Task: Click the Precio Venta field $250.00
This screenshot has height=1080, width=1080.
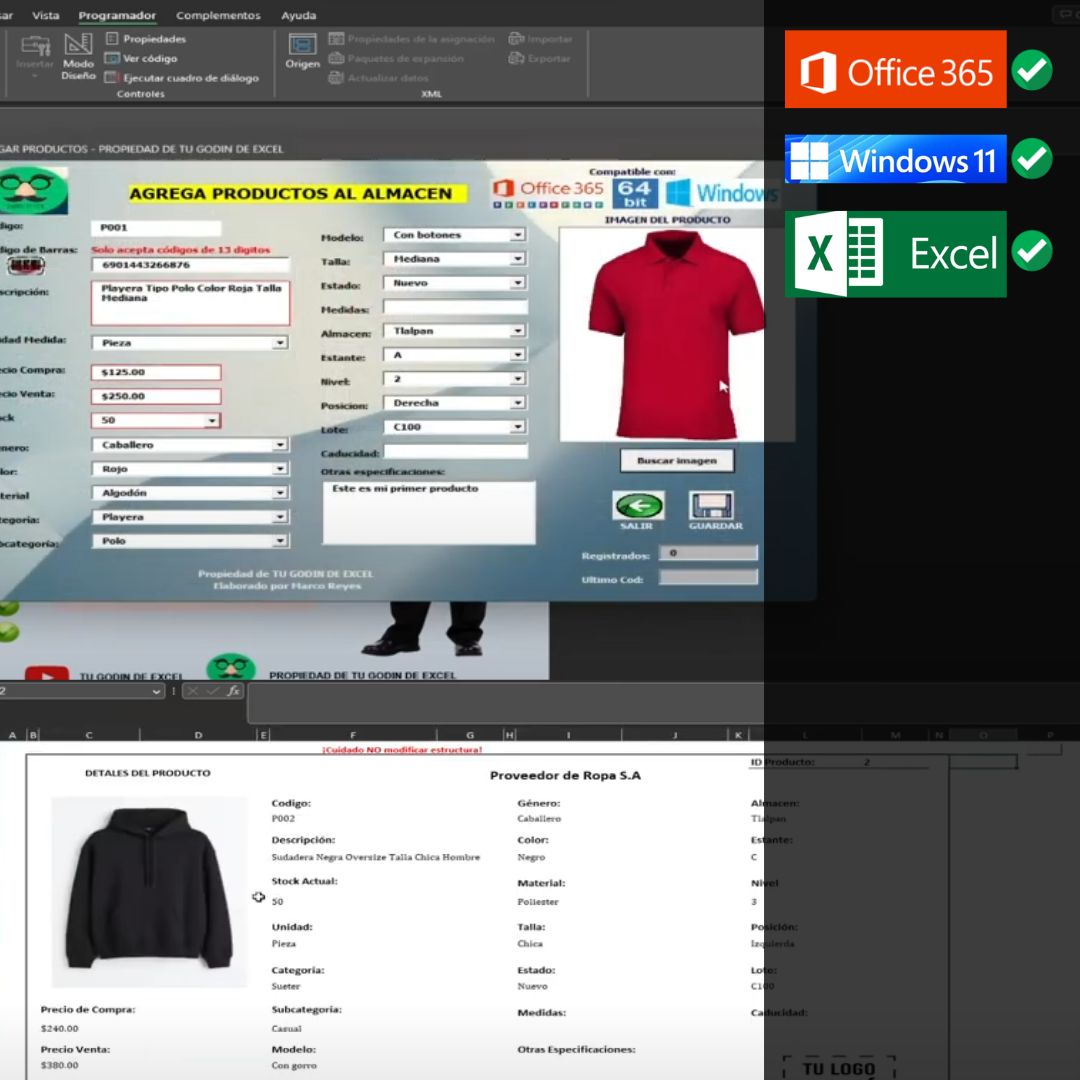Action: [x=156, y=397]
